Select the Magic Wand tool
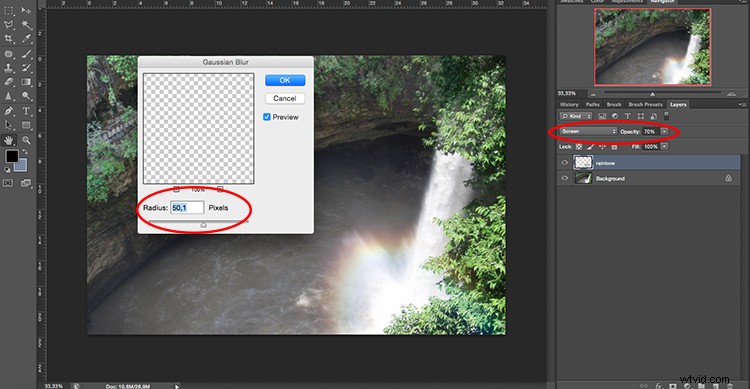The height and width of the screenshot is (389, 750). pyautogui.click(x=26, y=24)
